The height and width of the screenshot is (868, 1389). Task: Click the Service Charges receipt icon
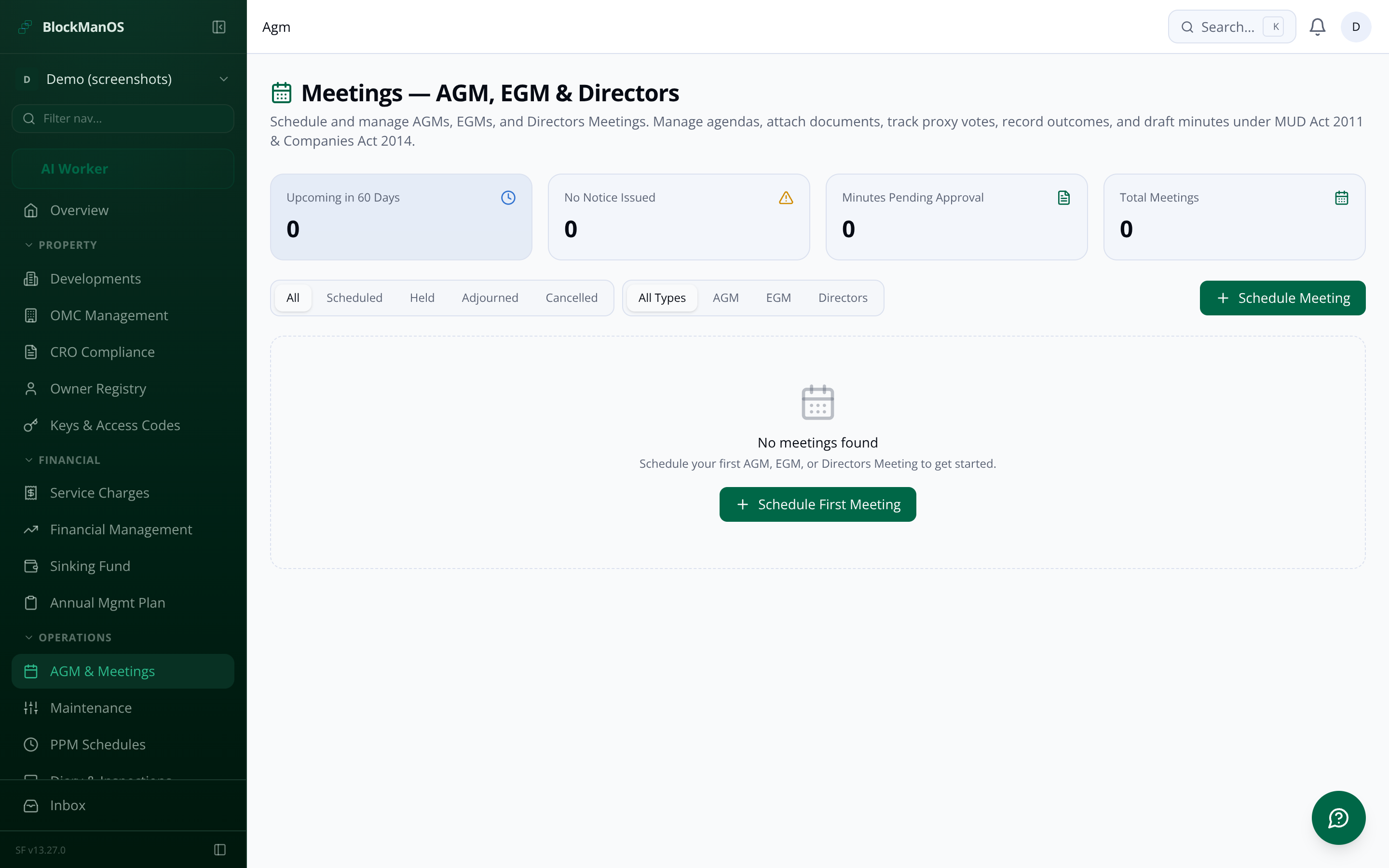click(31, 493)
